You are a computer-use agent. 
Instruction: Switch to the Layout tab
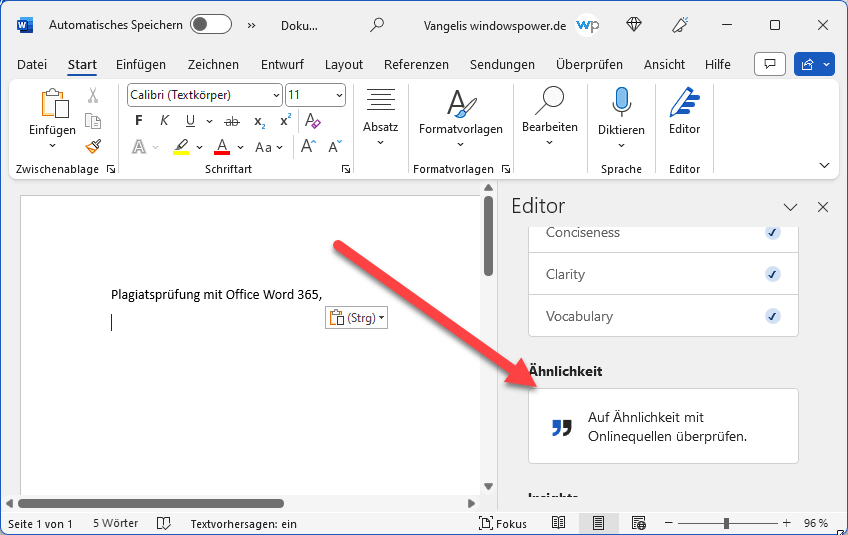pos(344,64)
